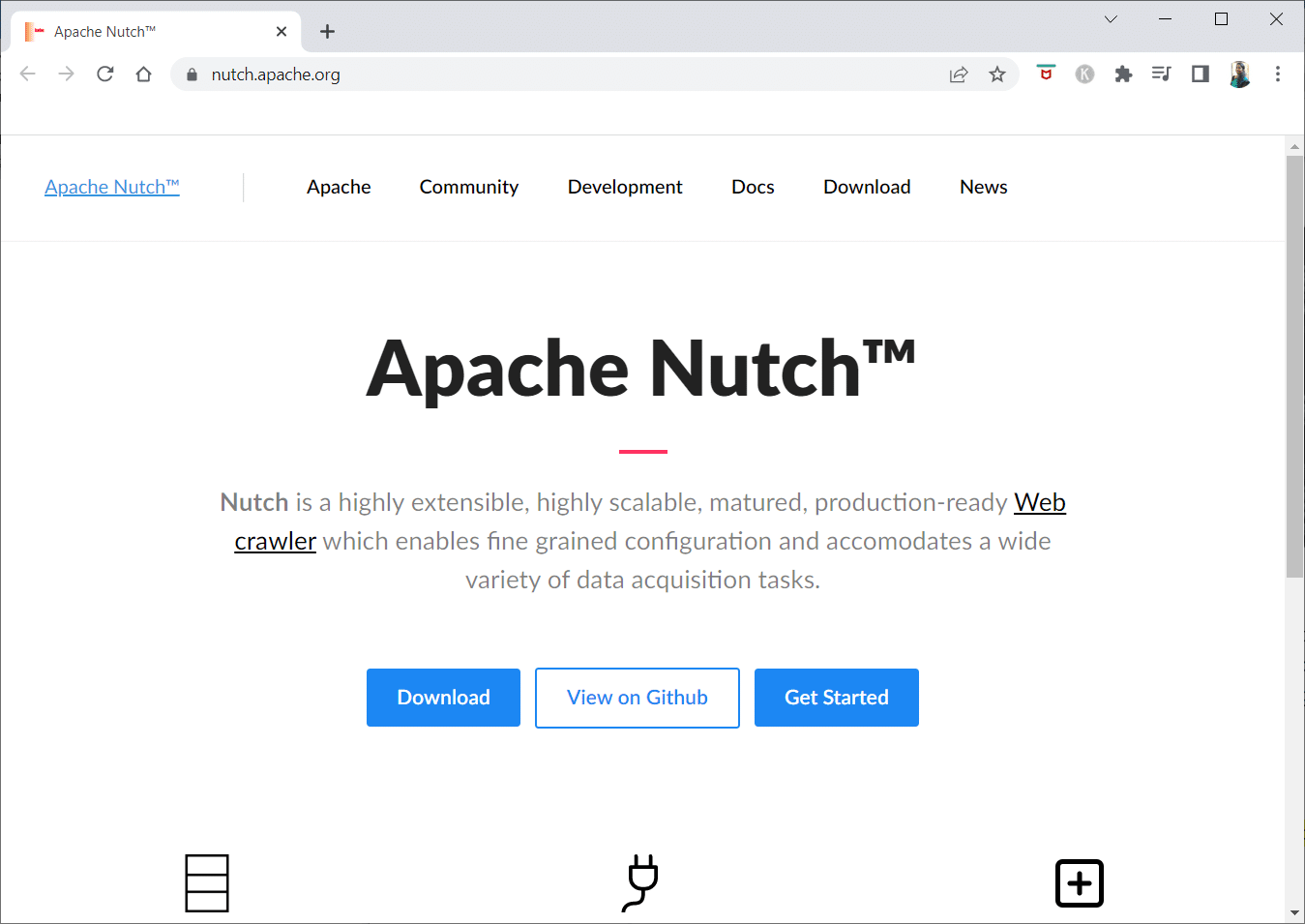Screen dimensions: 1305x924
Task: Click the blue Download button
Action: point(443,698)
